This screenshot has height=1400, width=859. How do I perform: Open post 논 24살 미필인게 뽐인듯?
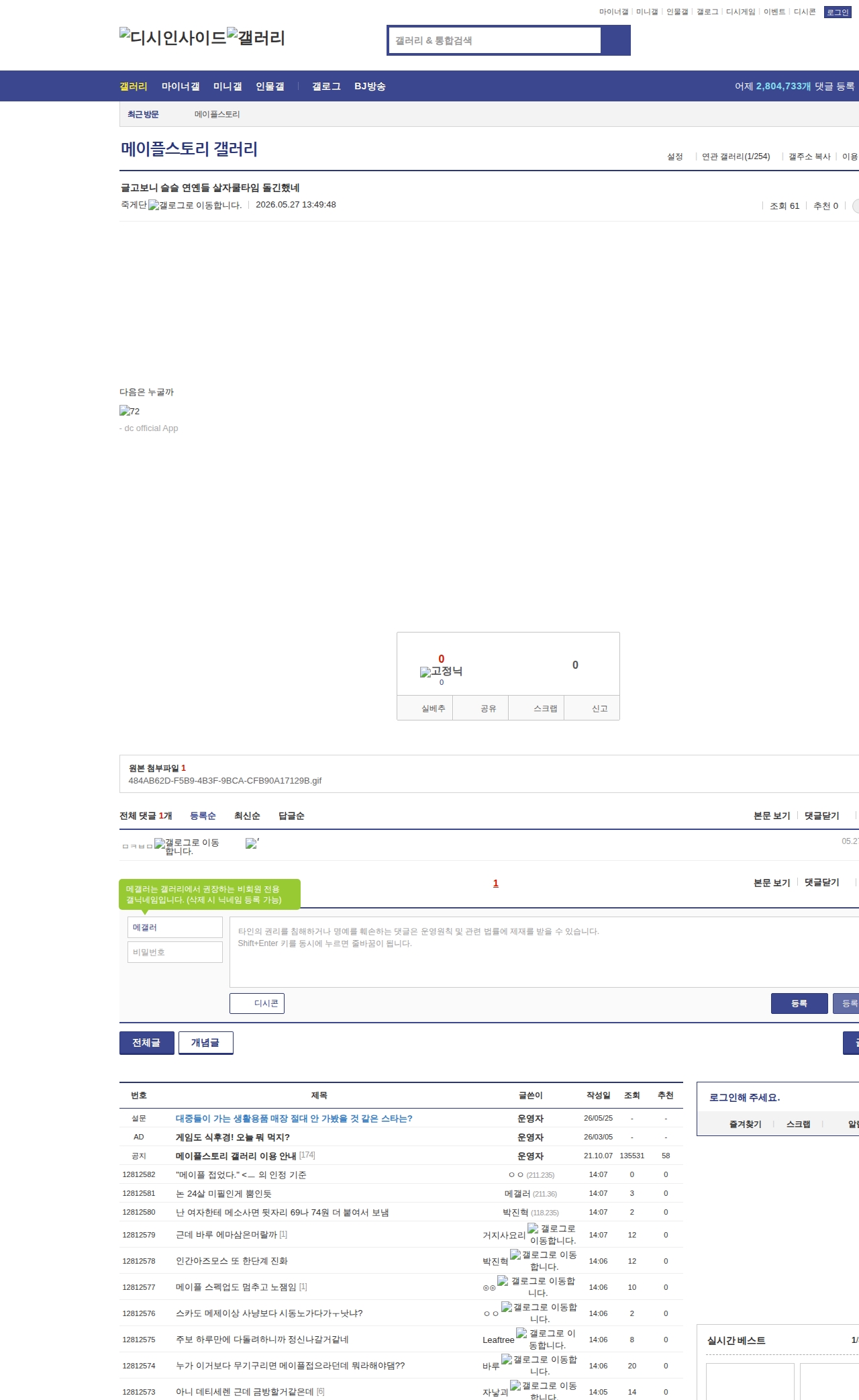coord(223,1193)
